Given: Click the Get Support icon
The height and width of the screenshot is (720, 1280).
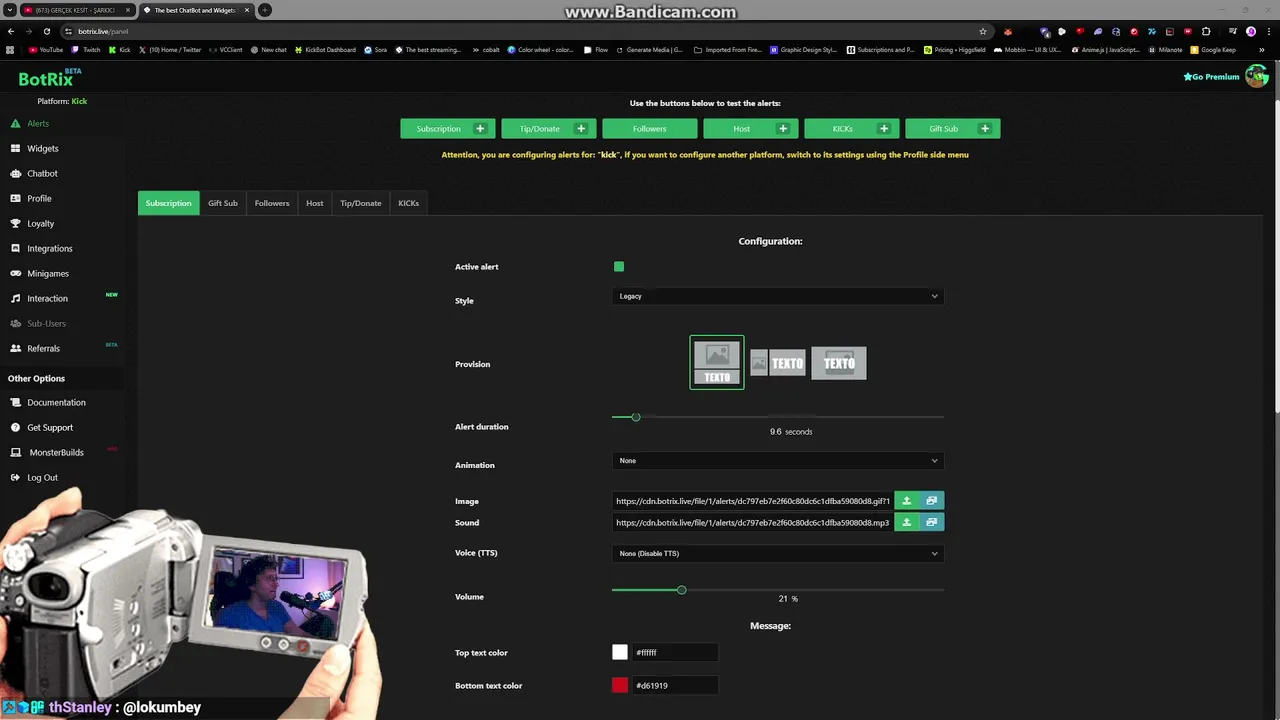Looking at the screenshot, I should pos(16,427).
